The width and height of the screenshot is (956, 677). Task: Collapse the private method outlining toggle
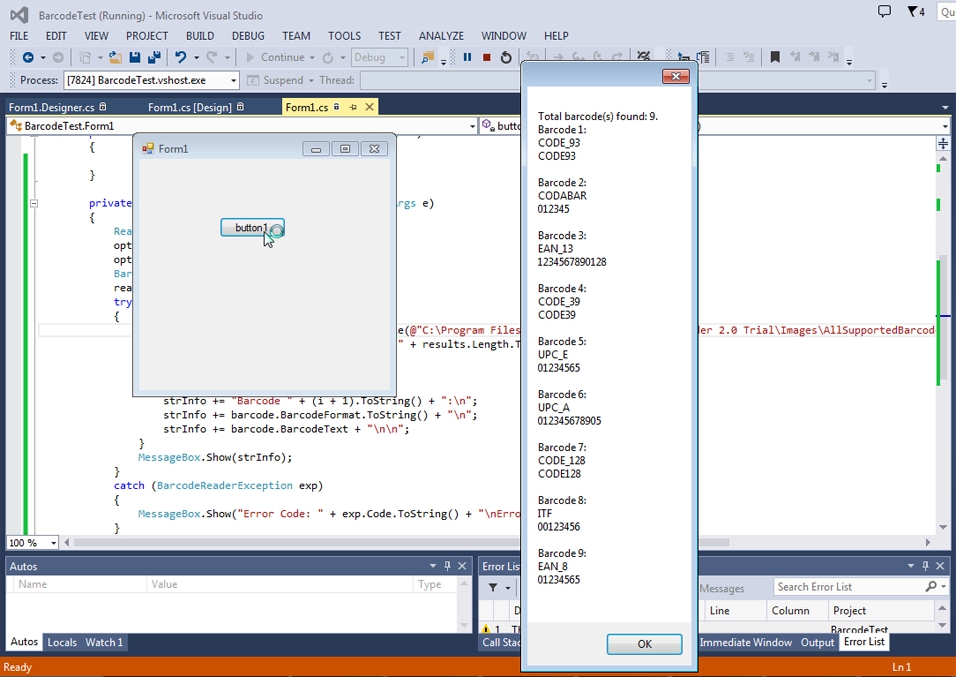pos(34,203)
